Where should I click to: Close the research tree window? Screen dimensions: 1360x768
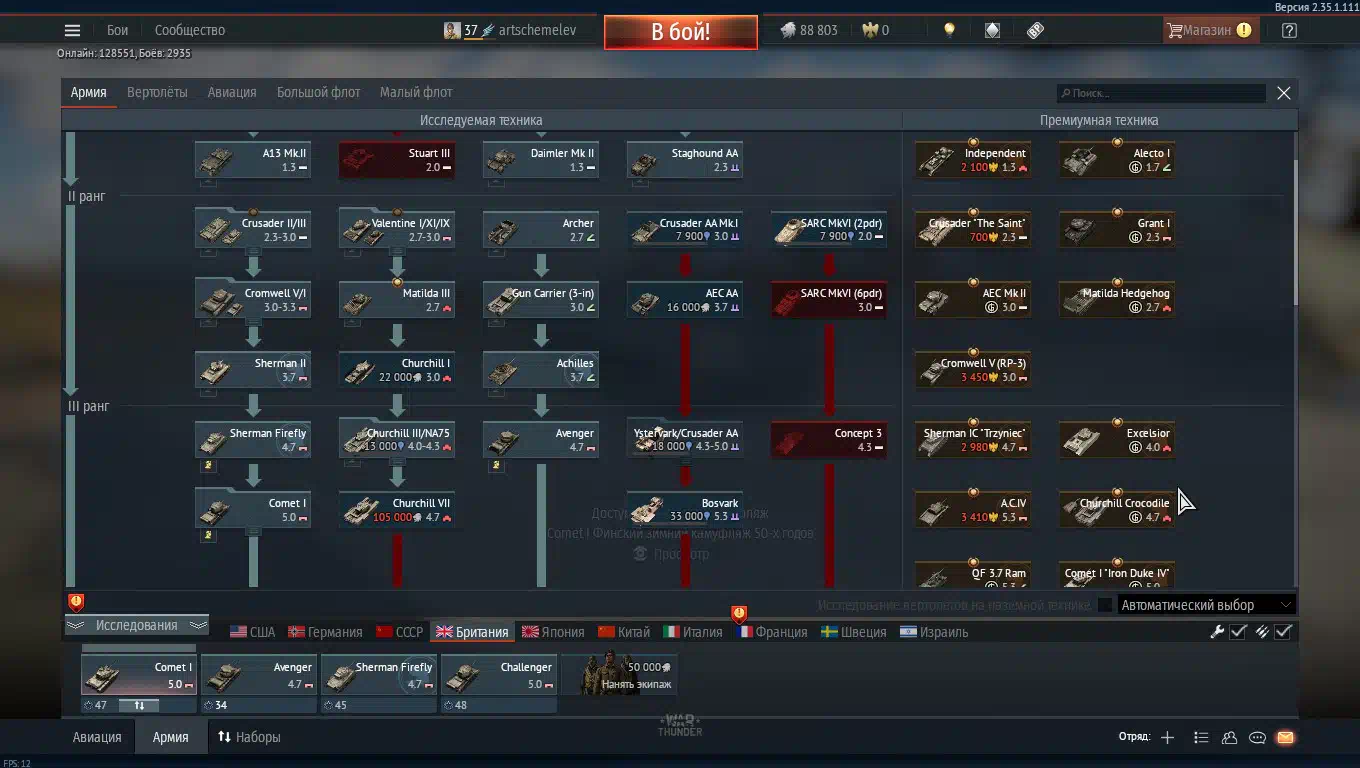coord(1284,93)
